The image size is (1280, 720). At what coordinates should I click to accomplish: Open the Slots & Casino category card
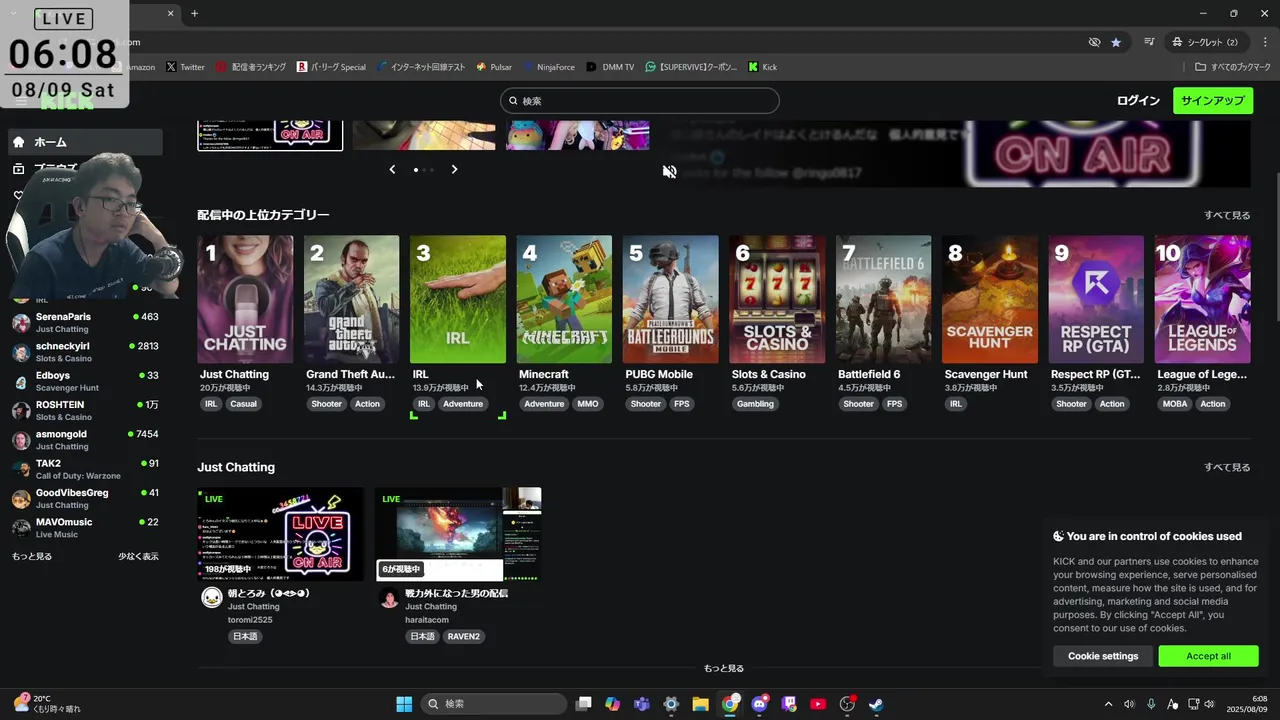click(777, 300)
